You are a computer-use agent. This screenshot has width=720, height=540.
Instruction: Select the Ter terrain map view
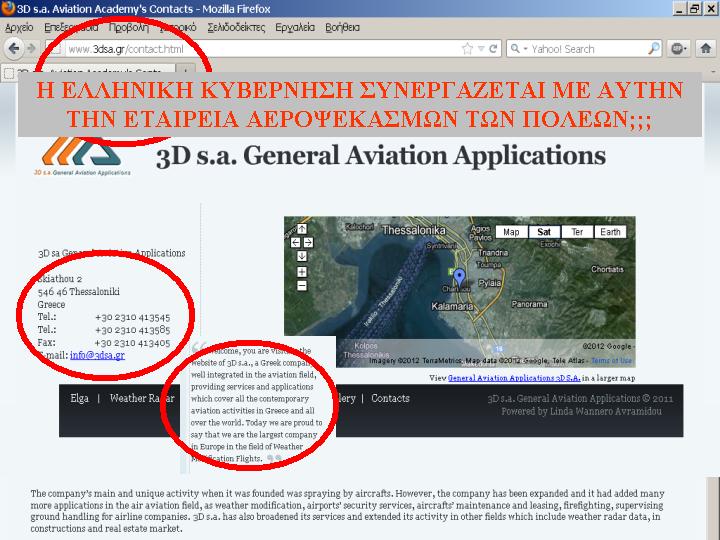click(577, 232)
